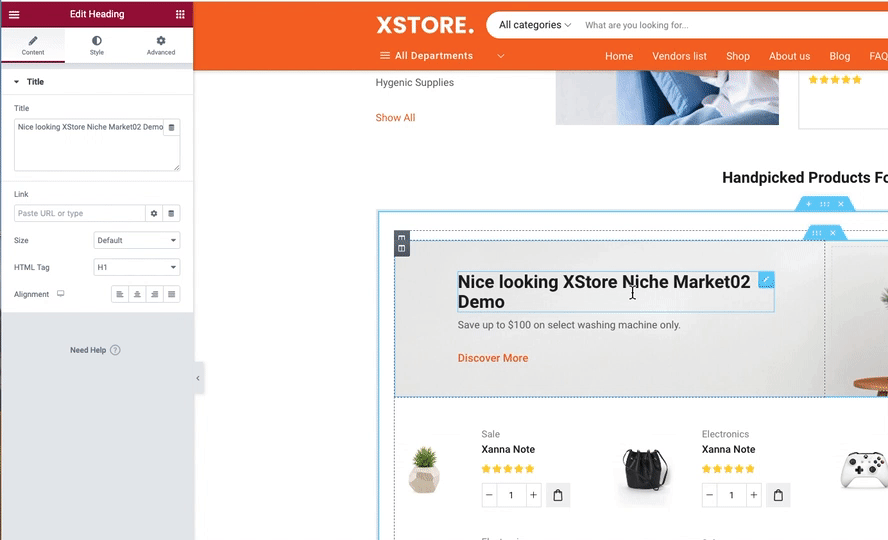Click the Show All link

395,118
